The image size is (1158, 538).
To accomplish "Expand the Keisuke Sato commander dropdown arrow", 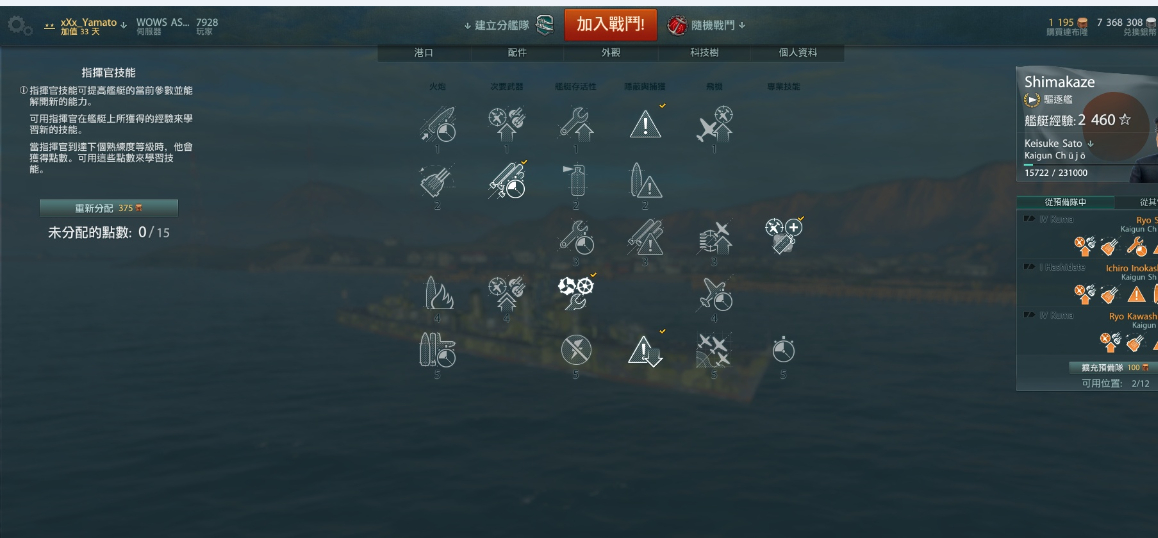I will coord(1090,143).
